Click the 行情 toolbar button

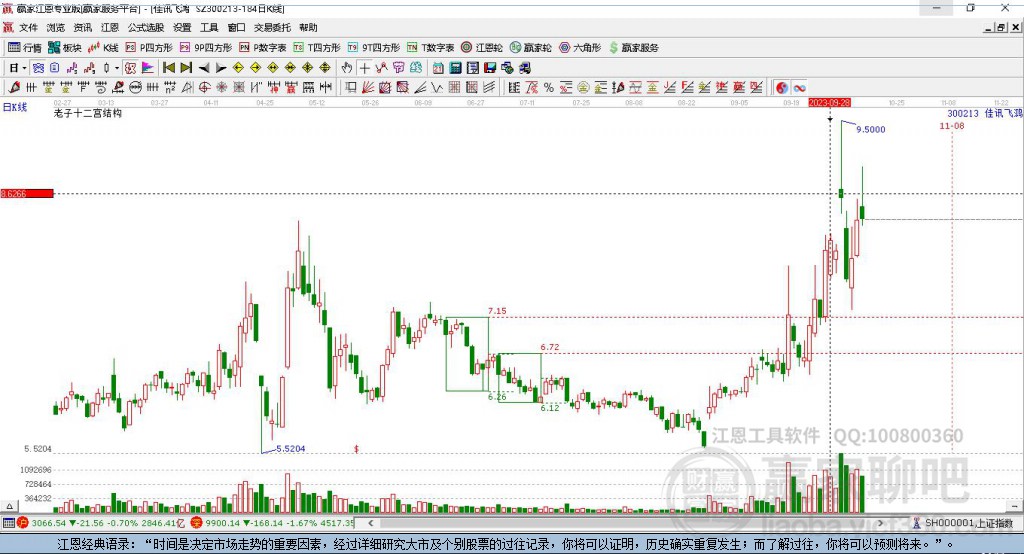coord(25,48)
